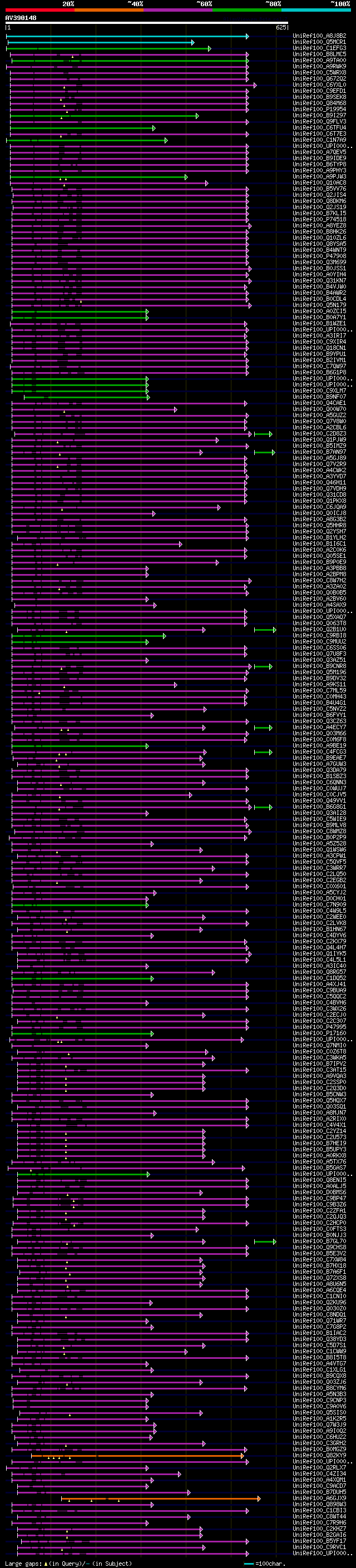This screenshot has height=1568, width=356.
Task: Click the UniRef100_A5N3B3 label
Action: pyautogui.click(x=319, y=1394)
